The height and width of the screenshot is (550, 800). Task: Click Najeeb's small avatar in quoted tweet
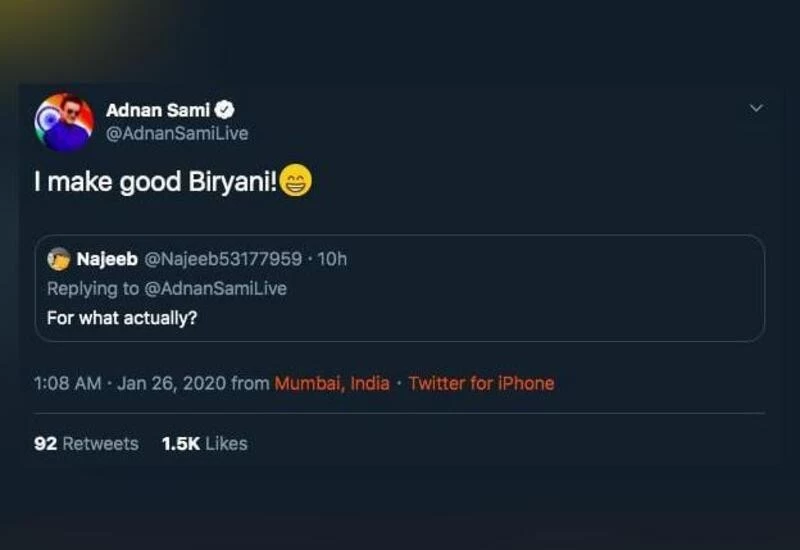click(x=59, y=259)
